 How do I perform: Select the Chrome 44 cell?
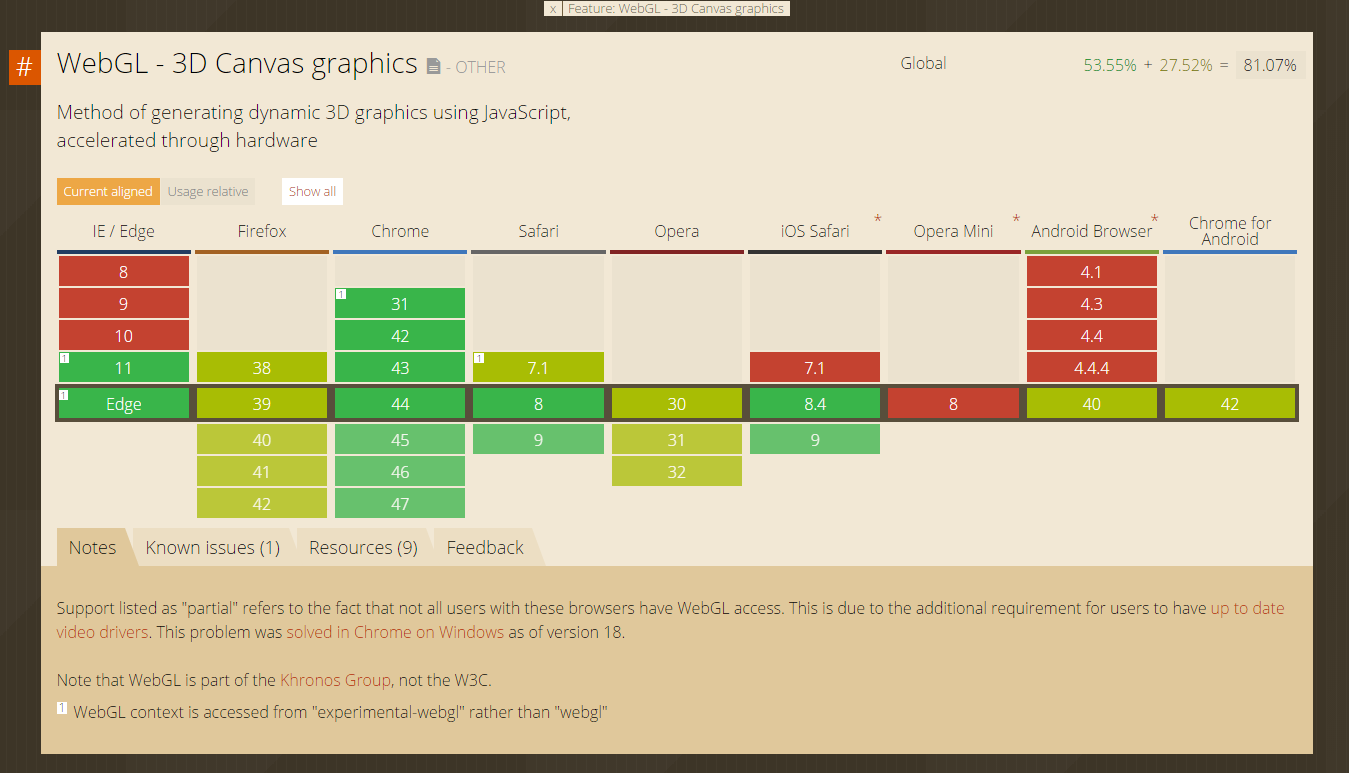coord(400,404)
